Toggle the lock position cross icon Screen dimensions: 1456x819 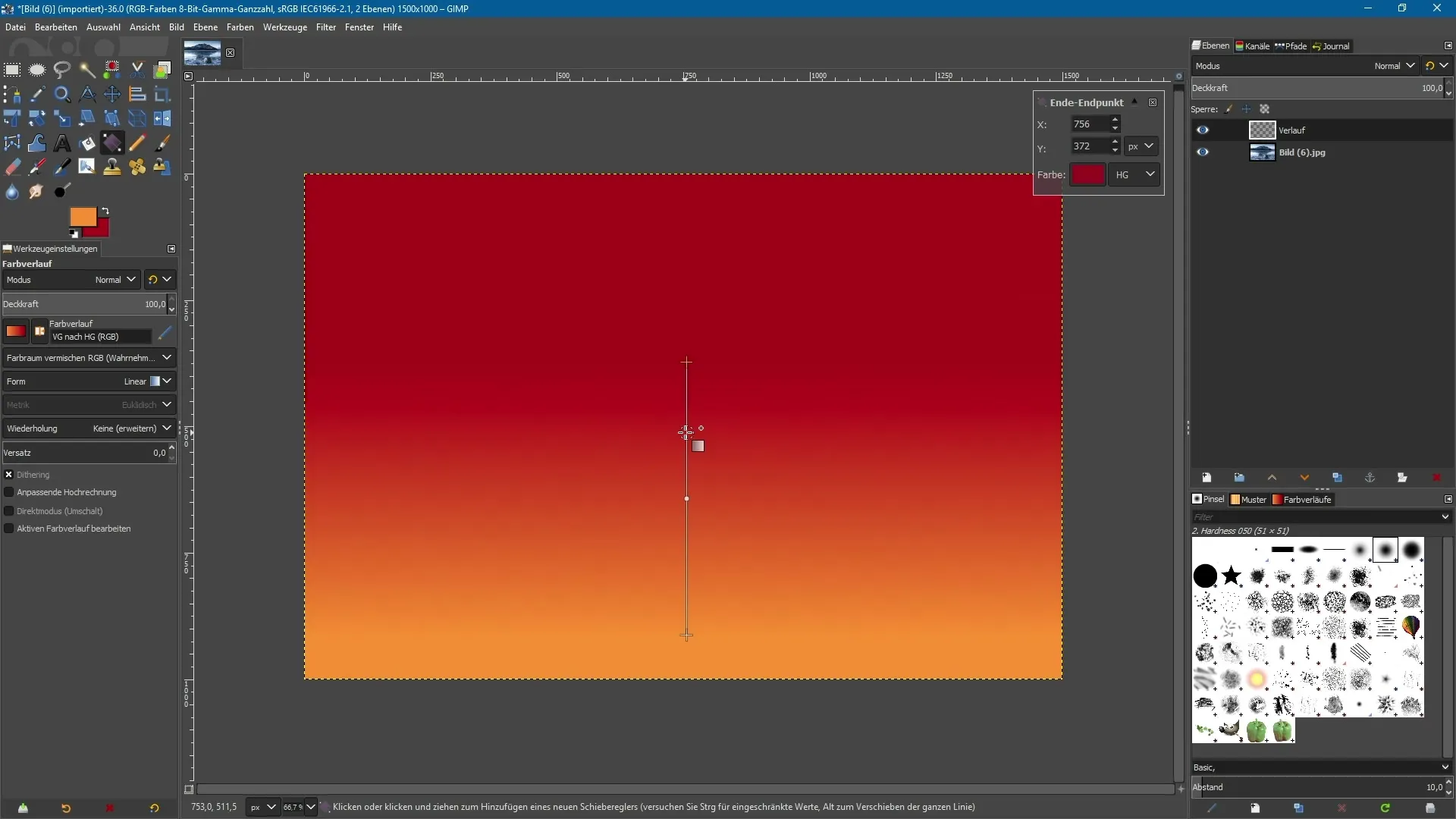click(x=1246, y=109)
